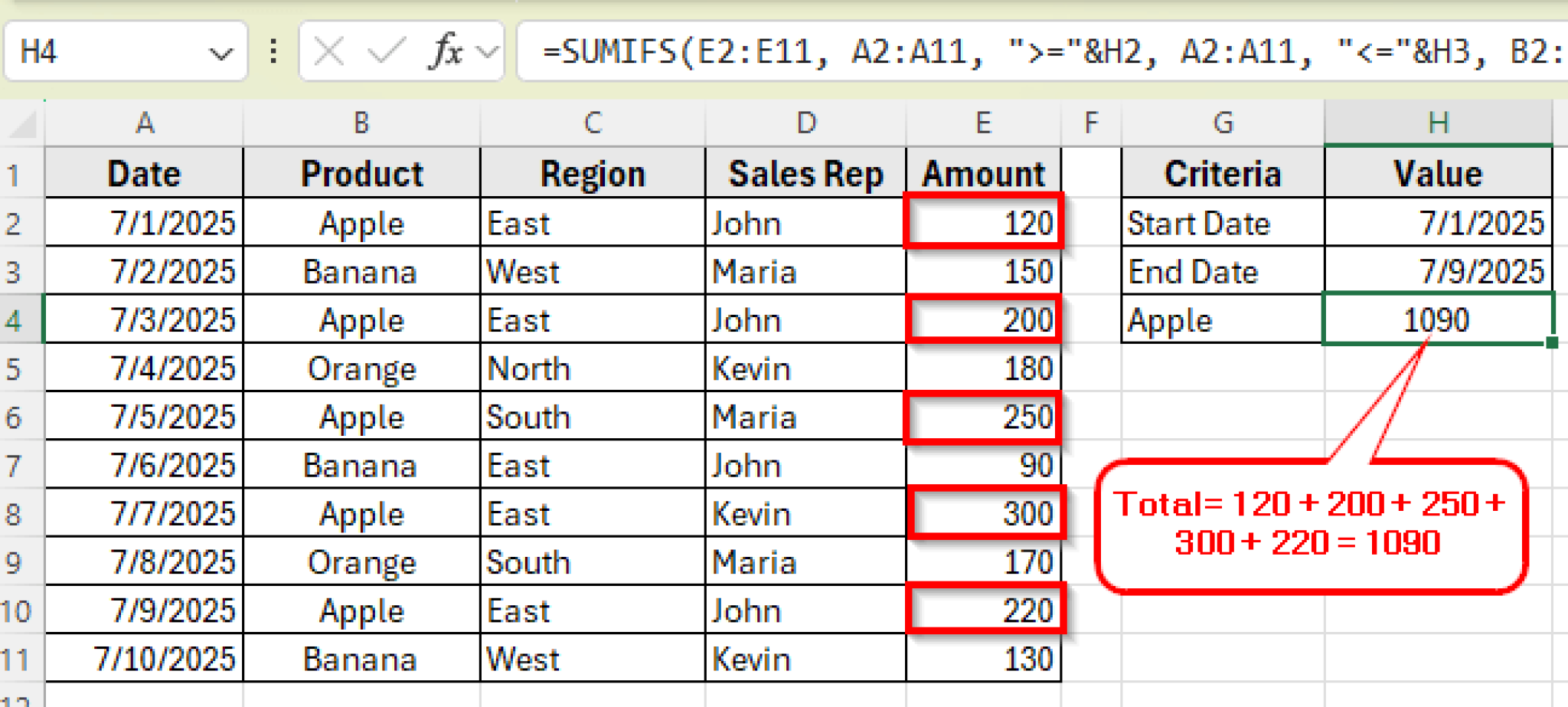Select row 10 header
1568x707 pixels.
[x=17, y=611]
